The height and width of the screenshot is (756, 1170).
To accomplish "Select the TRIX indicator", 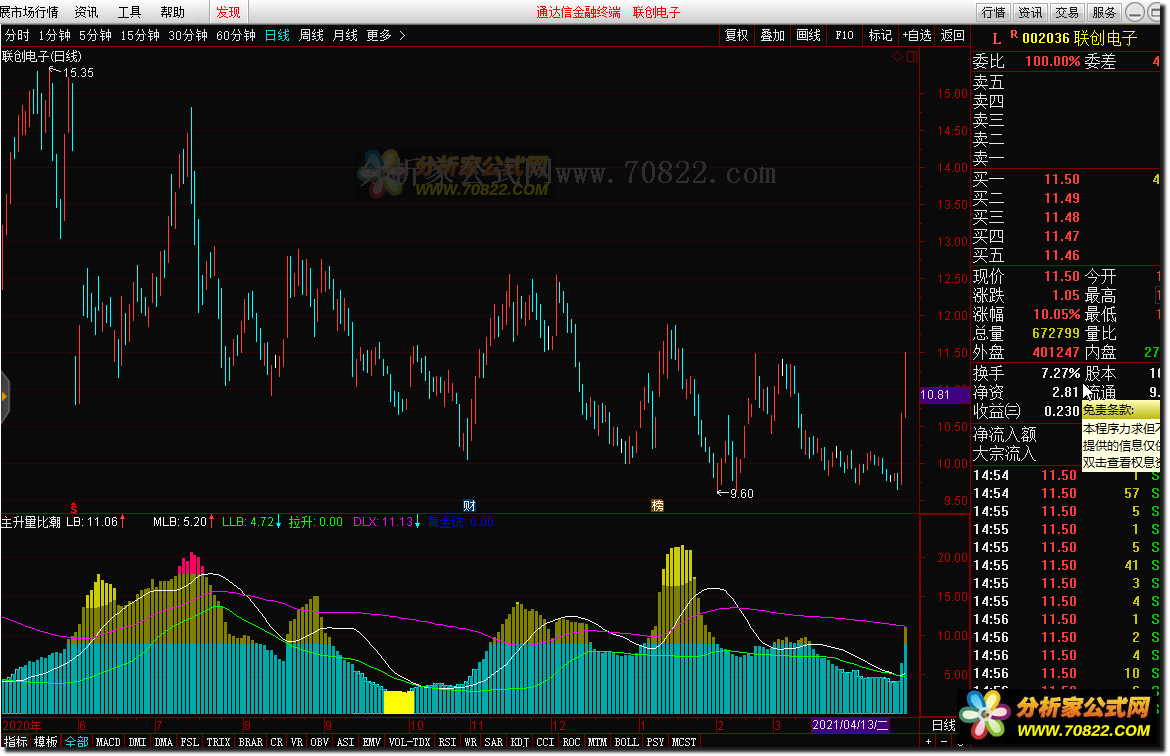I will [218, 742].
